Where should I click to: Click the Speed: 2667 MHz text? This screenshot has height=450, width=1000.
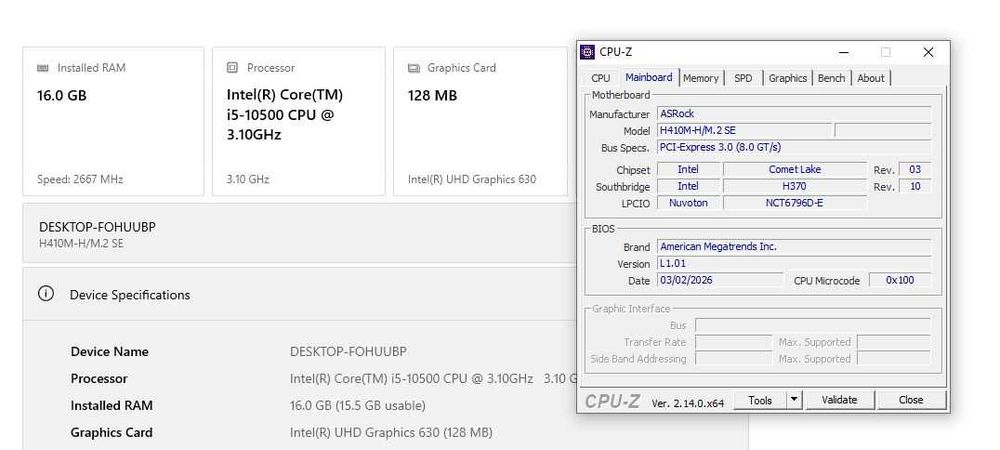[80, 179]
